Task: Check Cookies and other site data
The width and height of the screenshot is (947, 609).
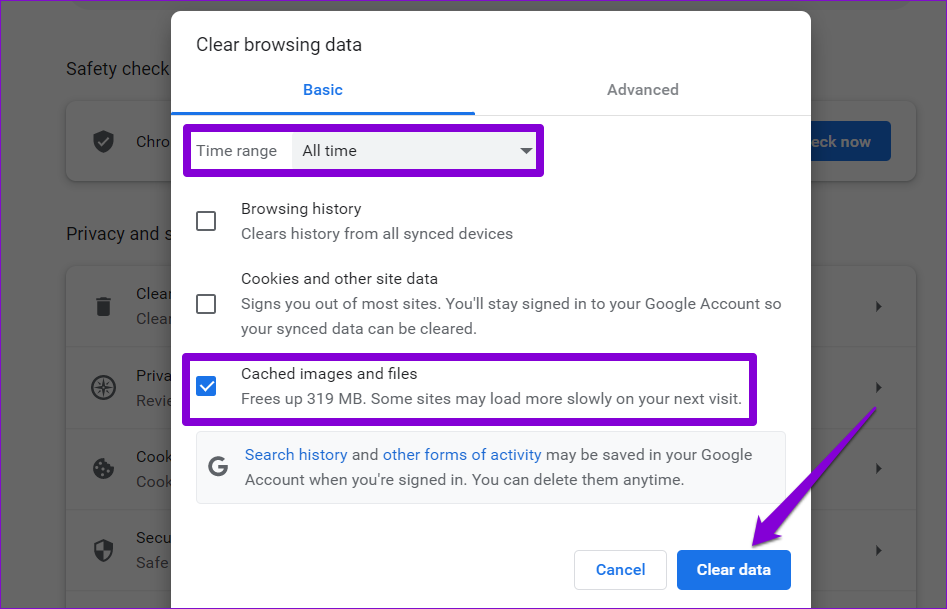Action: [x=206, y=303]
